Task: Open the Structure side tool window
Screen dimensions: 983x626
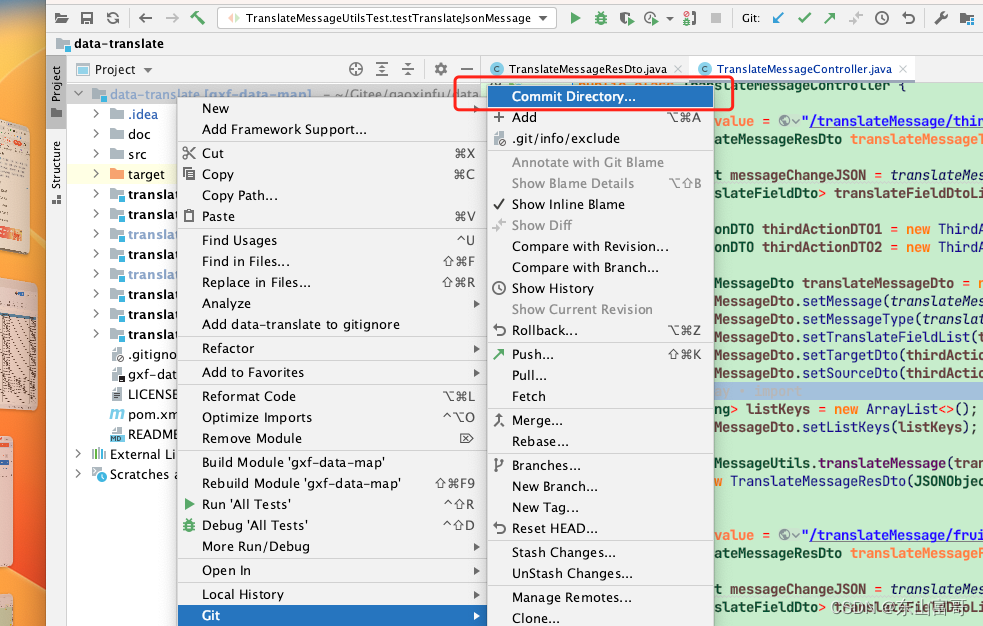Action: click(x=56, y=172)
